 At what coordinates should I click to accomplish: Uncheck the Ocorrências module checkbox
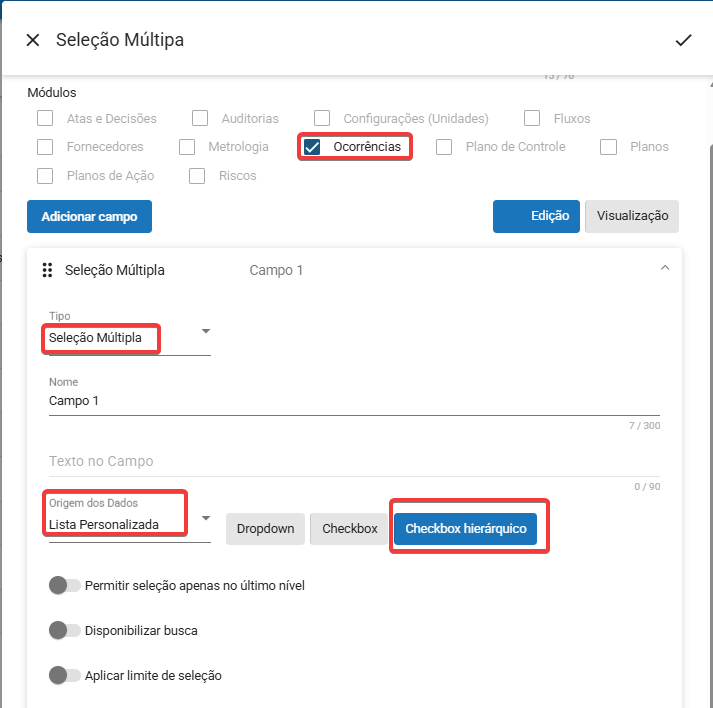point(313,147)
